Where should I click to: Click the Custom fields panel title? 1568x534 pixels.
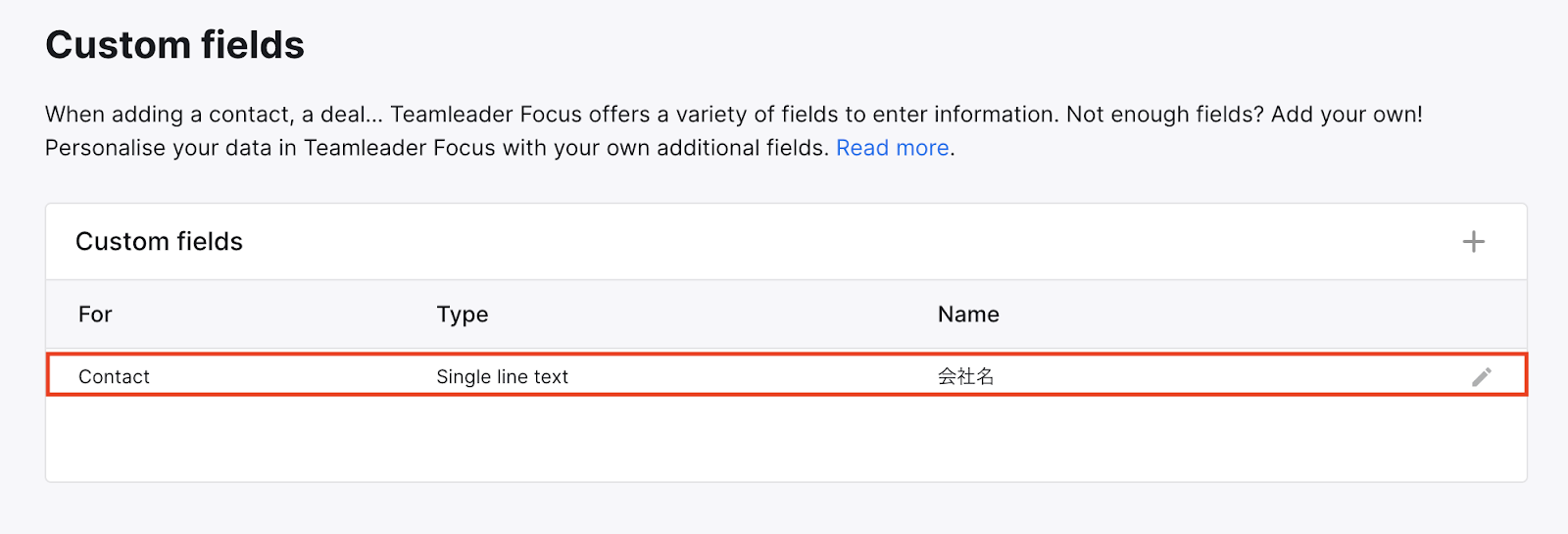click(x=159, y=242)
